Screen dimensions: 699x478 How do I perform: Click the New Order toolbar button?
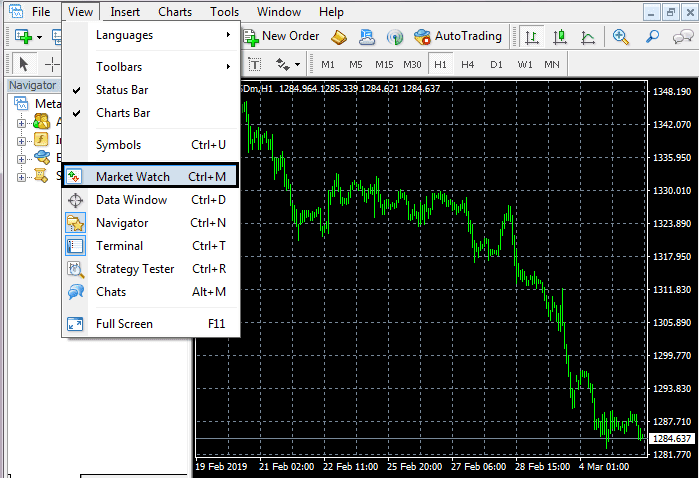[280, 36]
